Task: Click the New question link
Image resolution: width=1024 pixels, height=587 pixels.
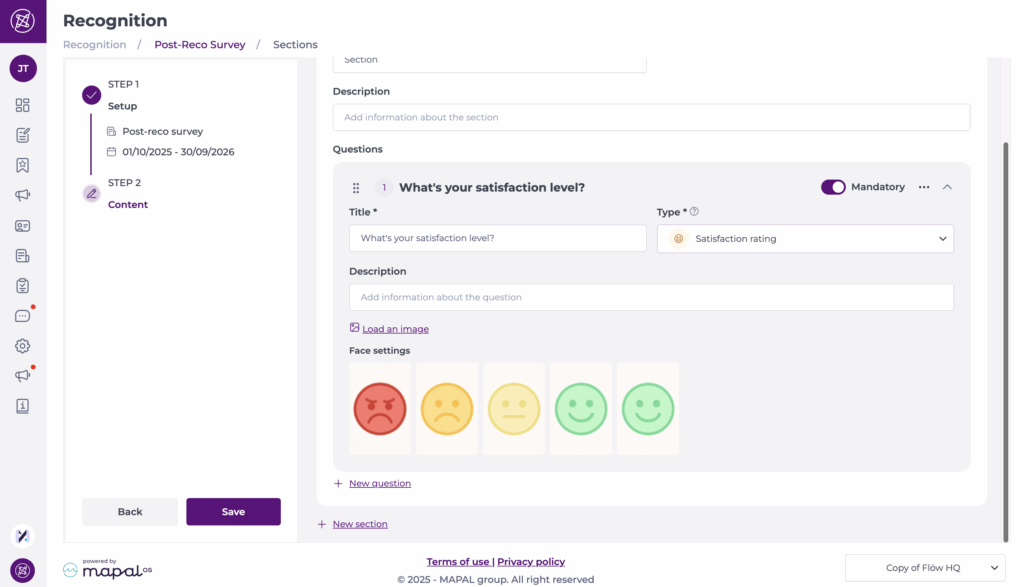Action: point(379,484)
